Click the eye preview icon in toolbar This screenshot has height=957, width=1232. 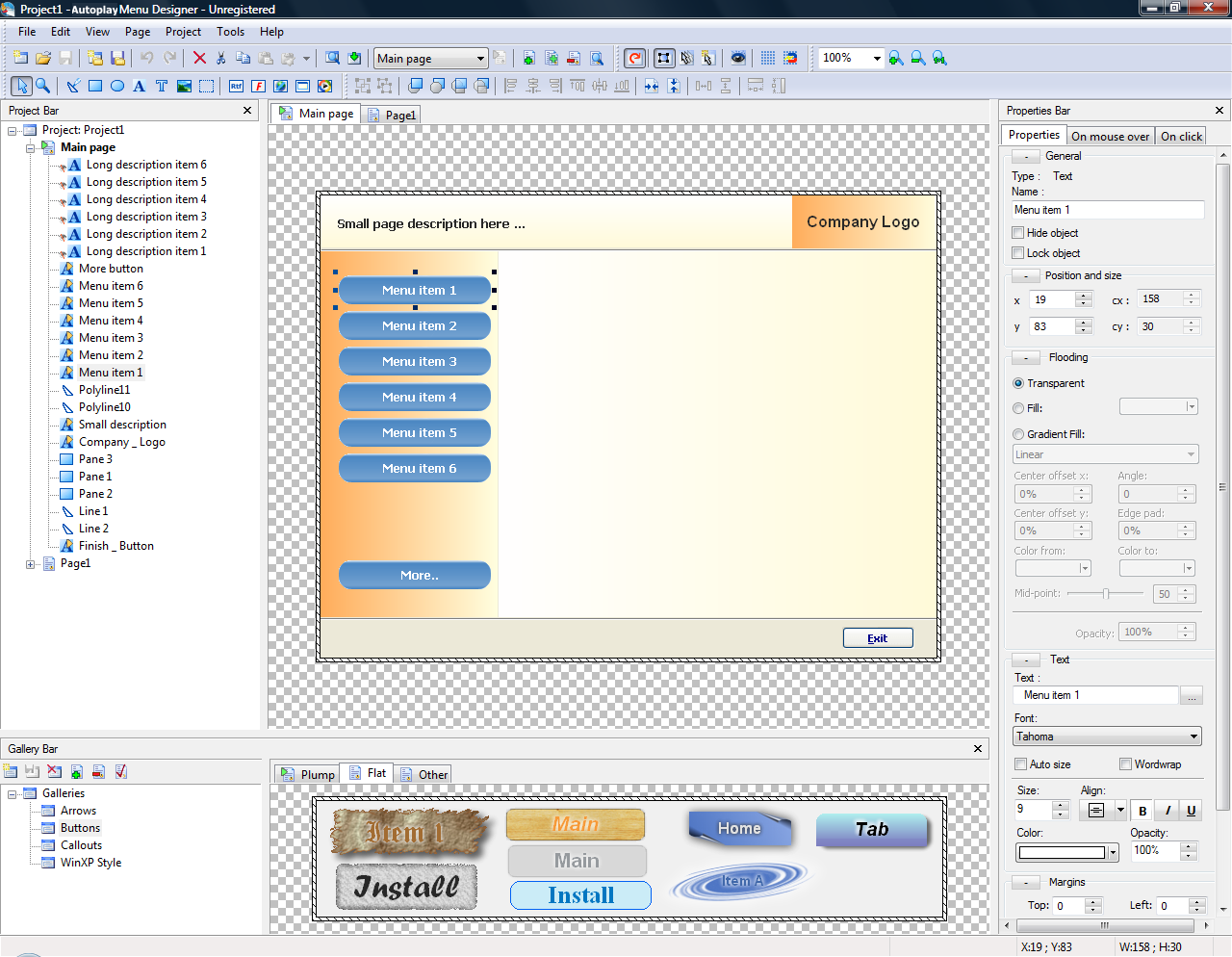pos(738,58)
